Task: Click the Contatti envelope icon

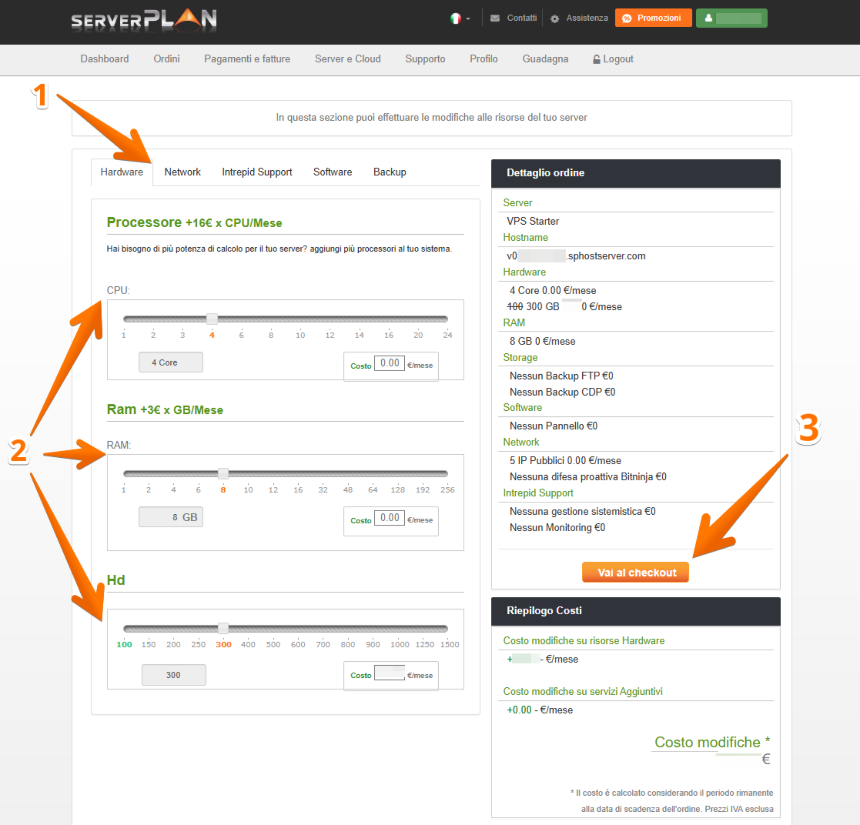Action: (x=495, y=18)
